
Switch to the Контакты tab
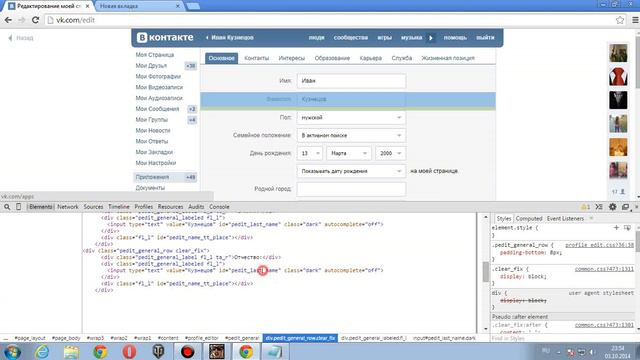[x=257, y=58]
